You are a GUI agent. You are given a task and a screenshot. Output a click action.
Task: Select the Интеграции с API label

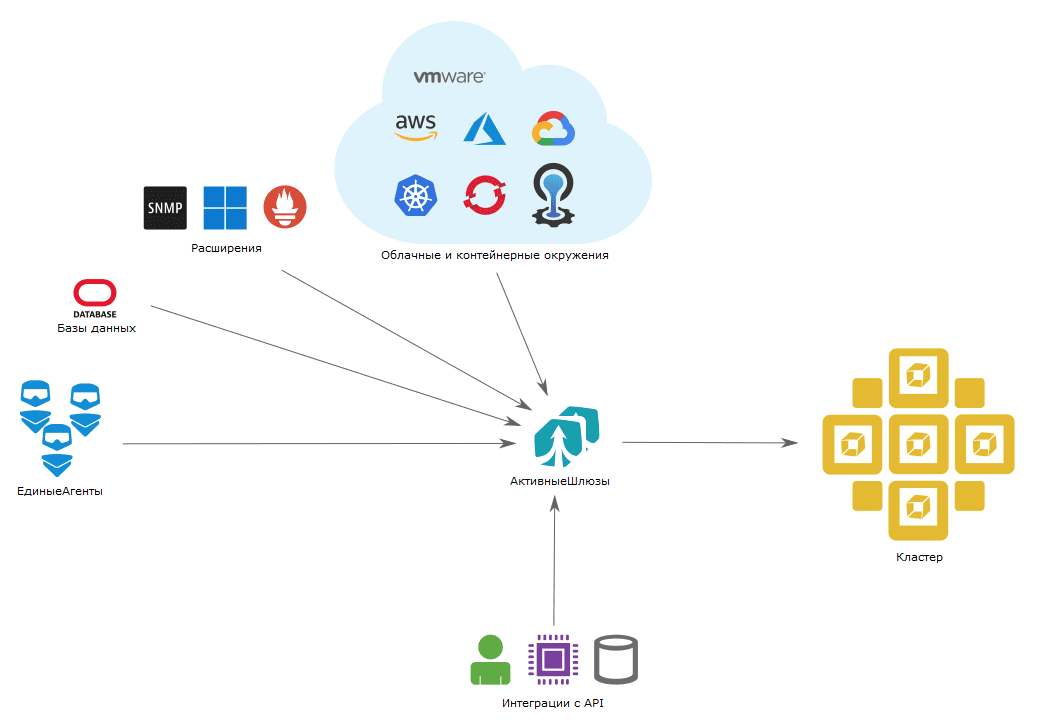pyautogui.click(x=553, y=704)
